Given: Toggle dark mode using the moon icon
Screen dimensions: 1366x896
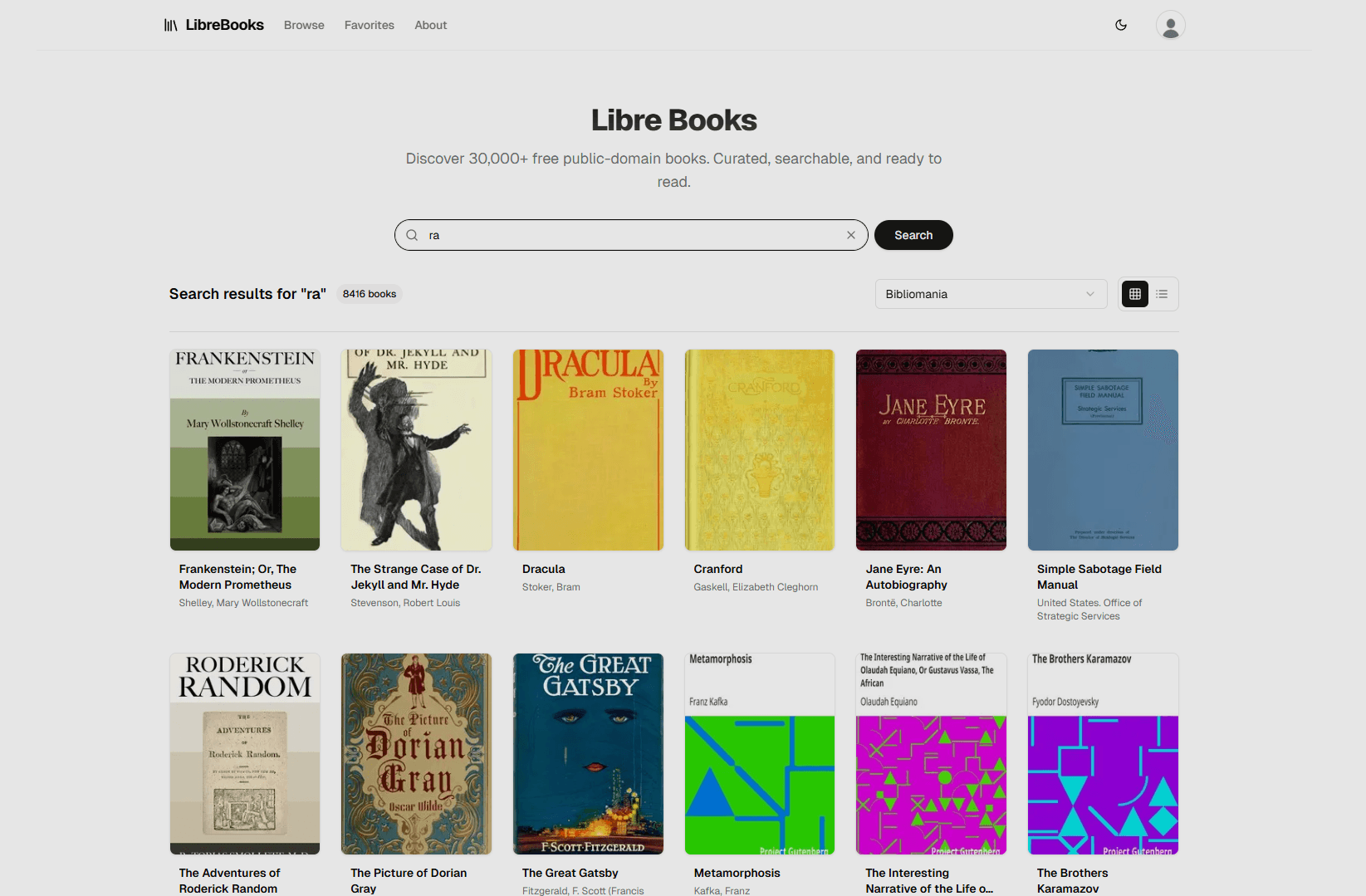Looking at the screenshot, I should click(x=1121, y=25).
